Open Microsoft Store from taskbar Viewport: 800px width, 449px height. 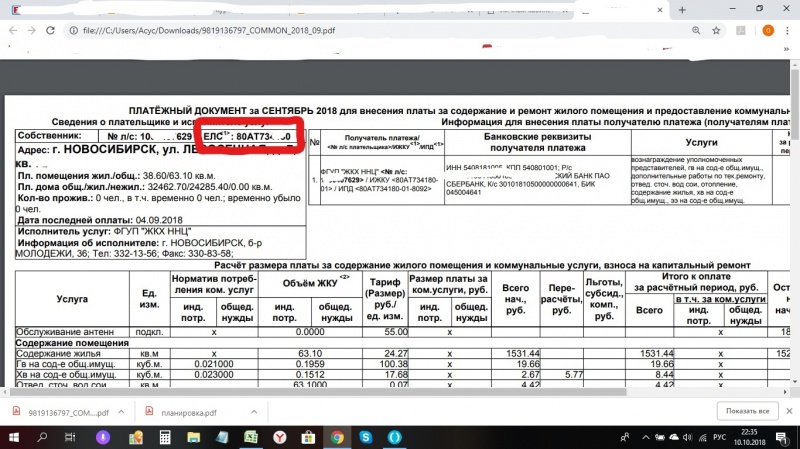[308, 437]
